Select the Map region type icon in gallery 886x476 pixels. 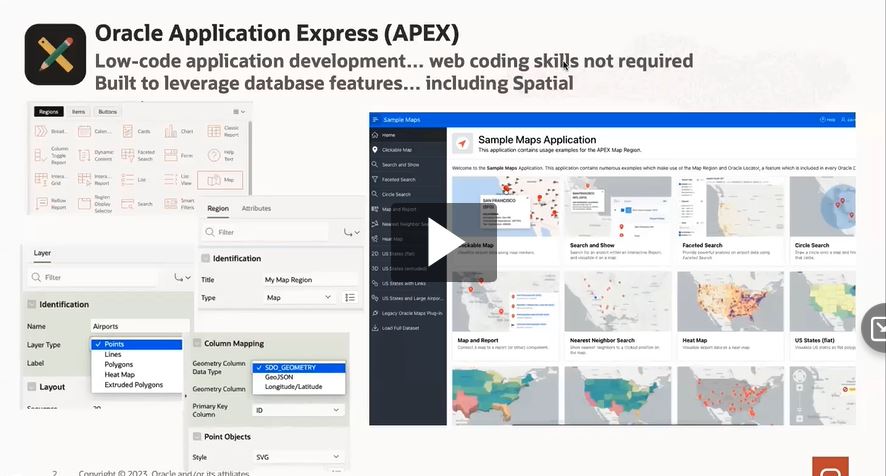pos(220,180)
